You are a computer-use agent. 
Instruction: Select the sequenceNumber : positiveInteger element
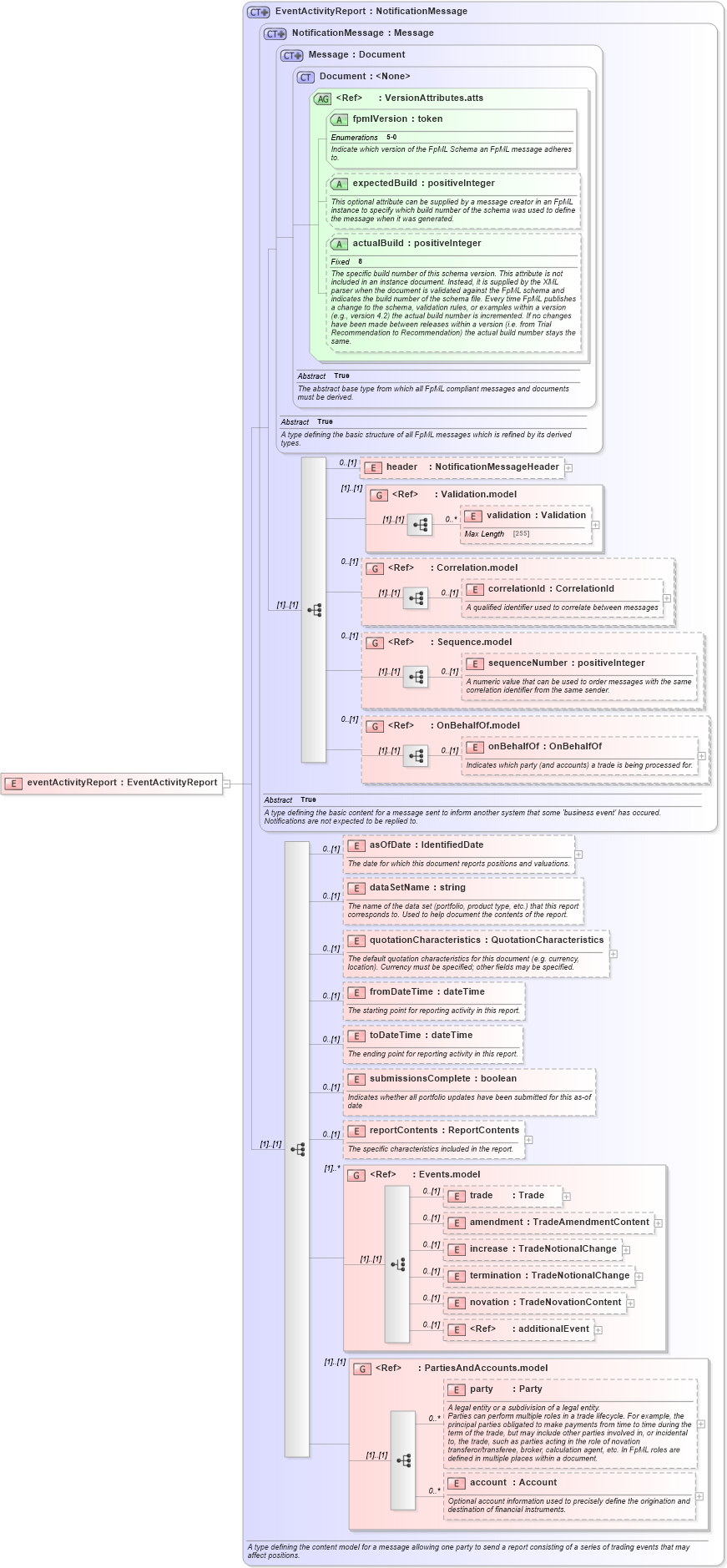[580, 677]
